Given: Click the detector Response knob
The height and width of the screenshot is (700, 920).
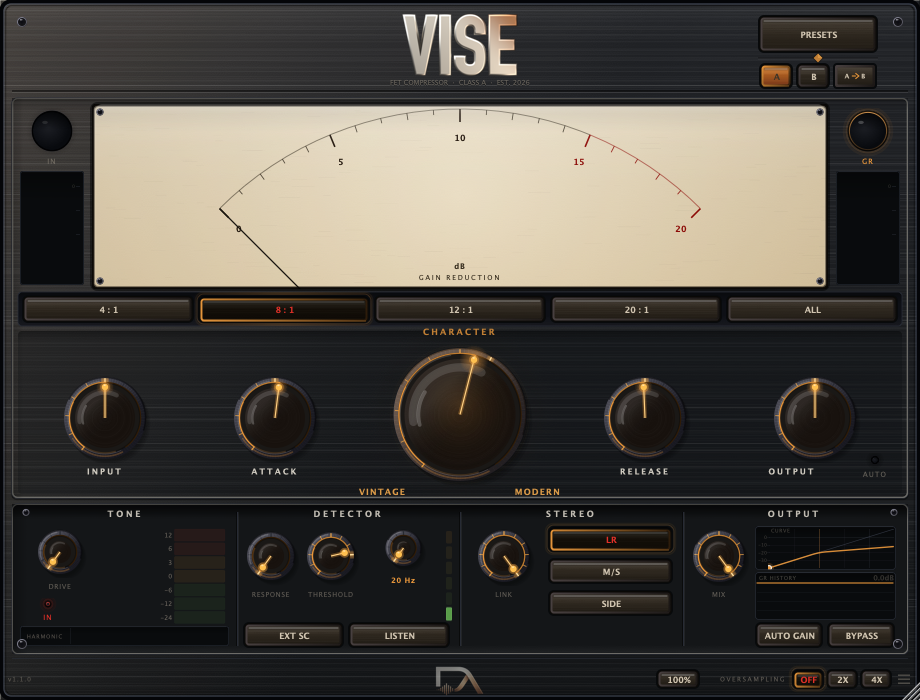Looking at the screenshot, I should coord(270,555).
